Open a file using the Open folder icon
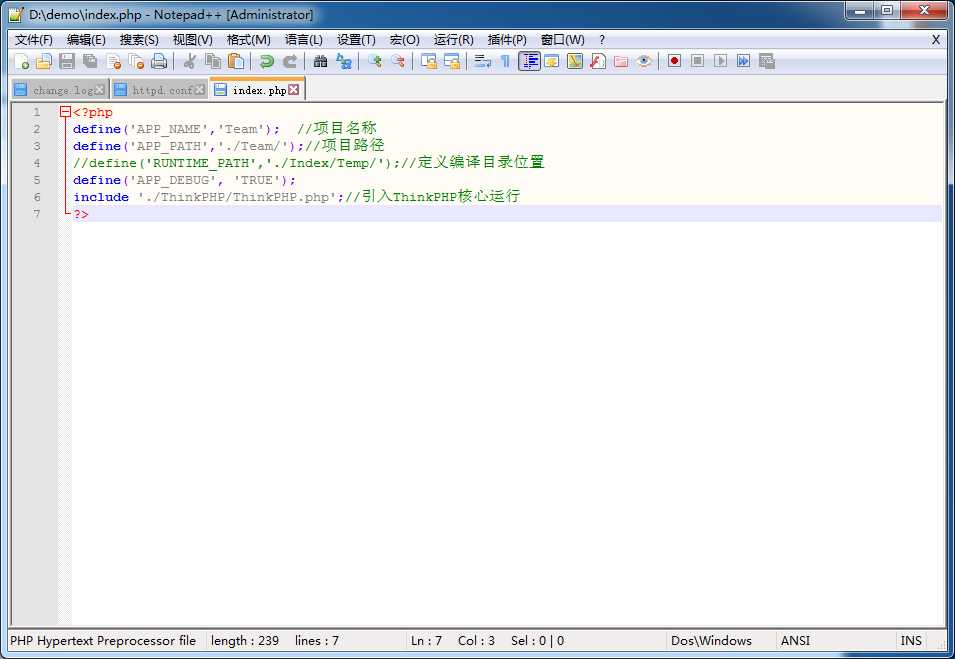 point(44,61)
